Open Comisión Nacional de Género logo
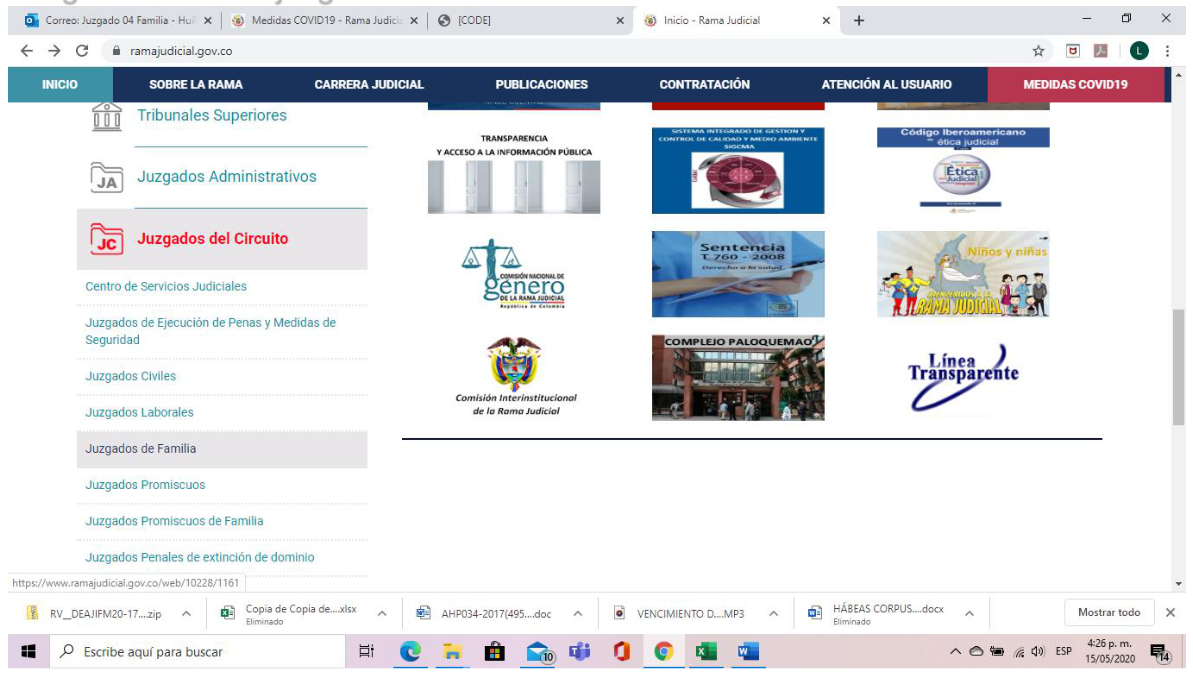The height and width of the screenshot is (679, 1193). tap(514, 274)
